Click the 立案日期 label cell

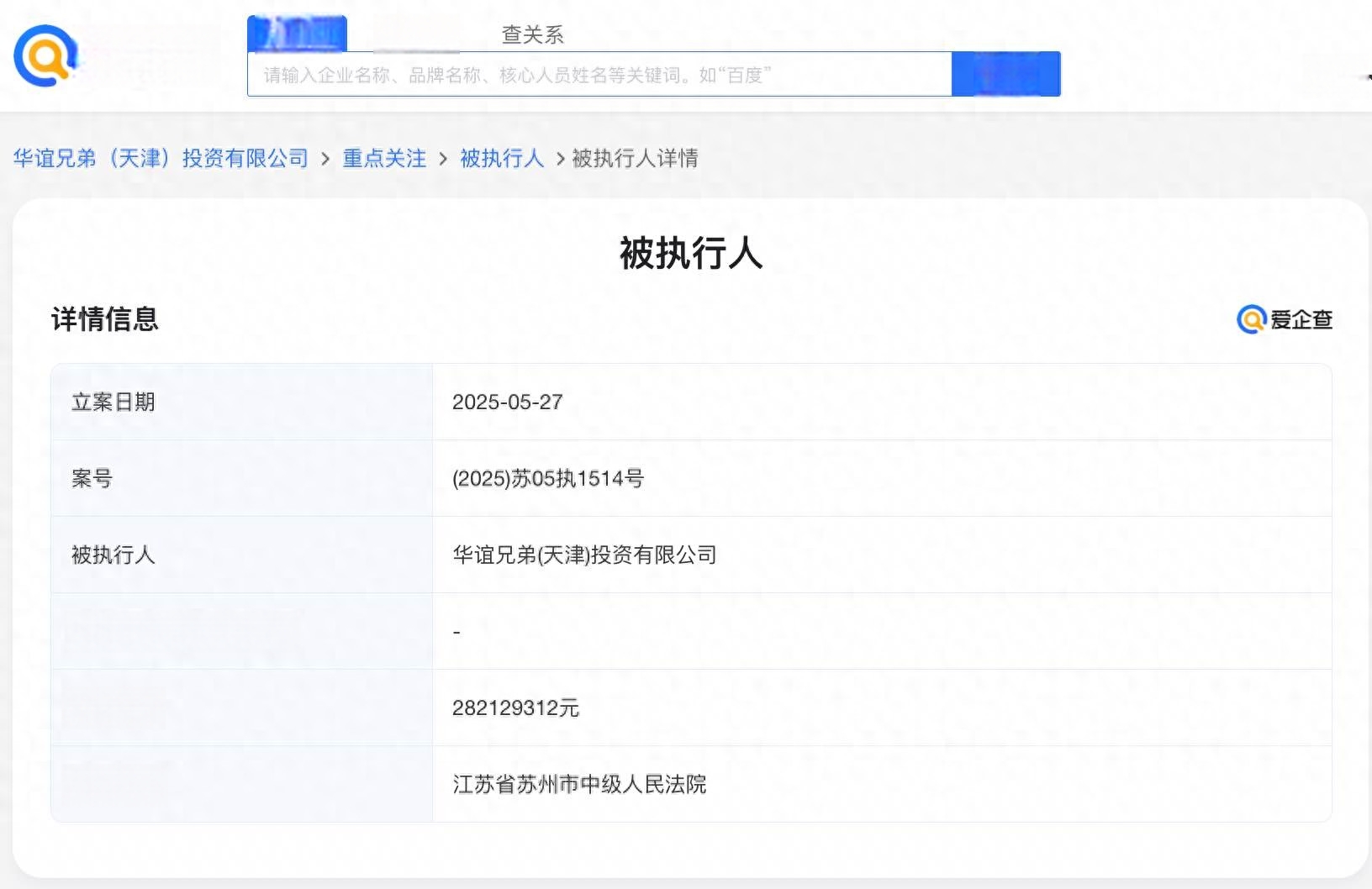(x=242, y=402)
